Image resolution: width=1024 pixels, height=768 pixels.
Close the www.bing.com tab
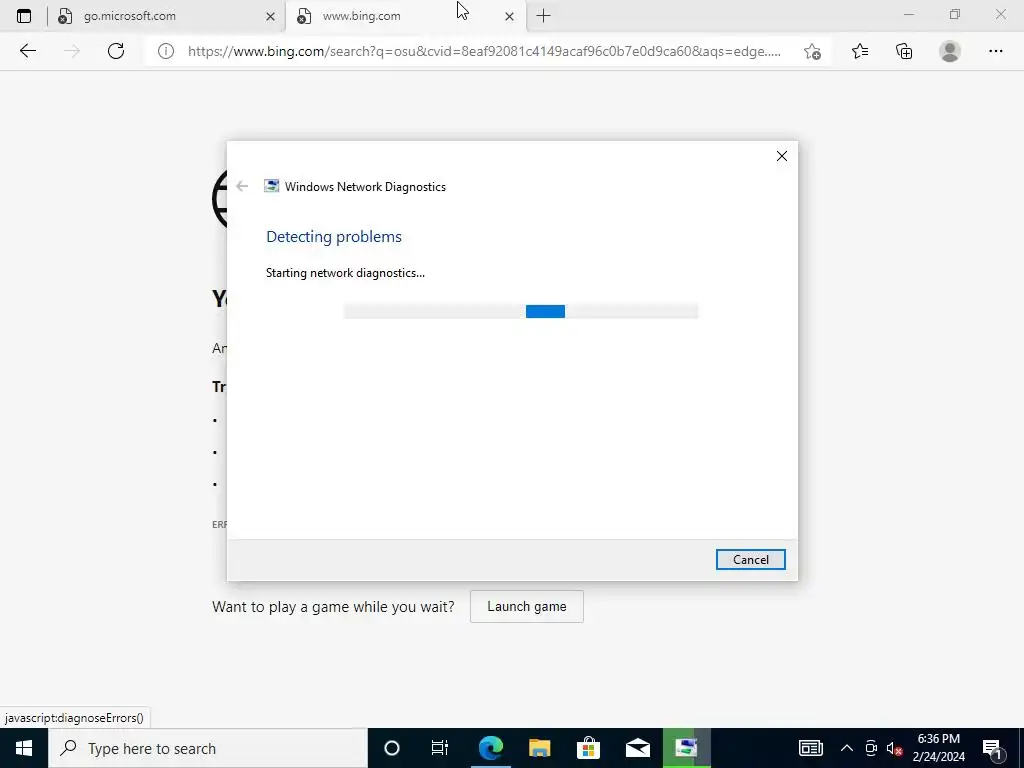pos(509,17)
